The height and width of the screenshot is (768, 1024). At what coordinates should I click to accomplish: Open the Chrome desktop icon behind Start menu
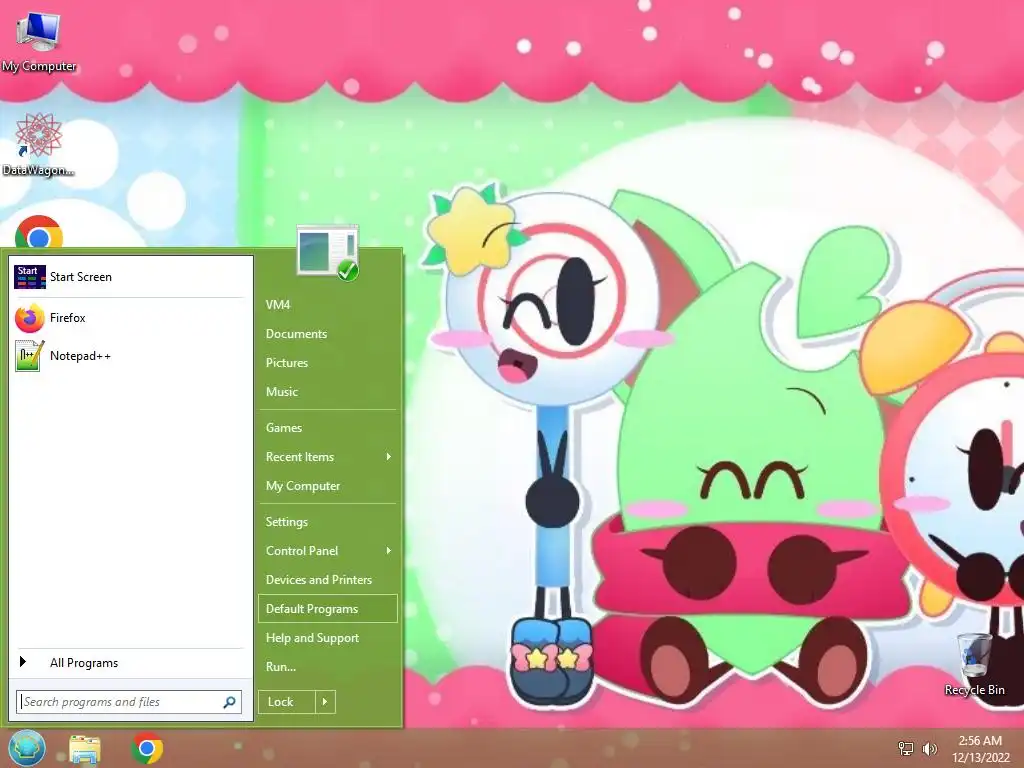click(x=39, y=232)
